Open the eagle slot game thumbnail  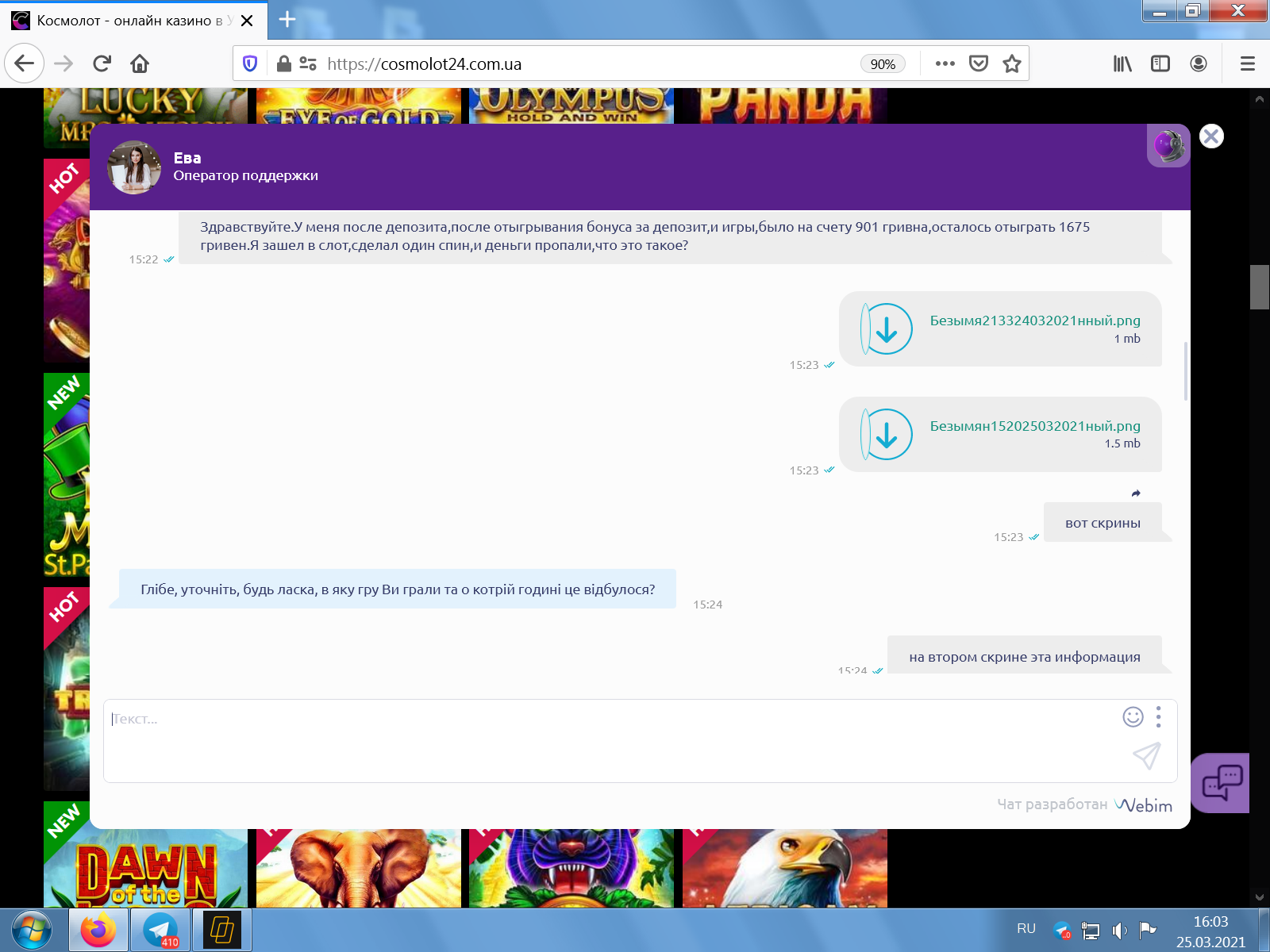tap(785, 869)
